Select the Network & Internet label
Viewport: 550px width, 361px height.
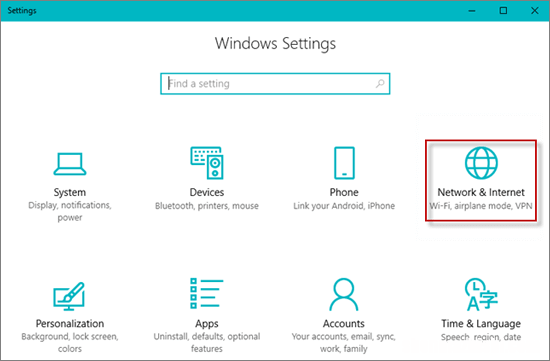click(481, 192)
